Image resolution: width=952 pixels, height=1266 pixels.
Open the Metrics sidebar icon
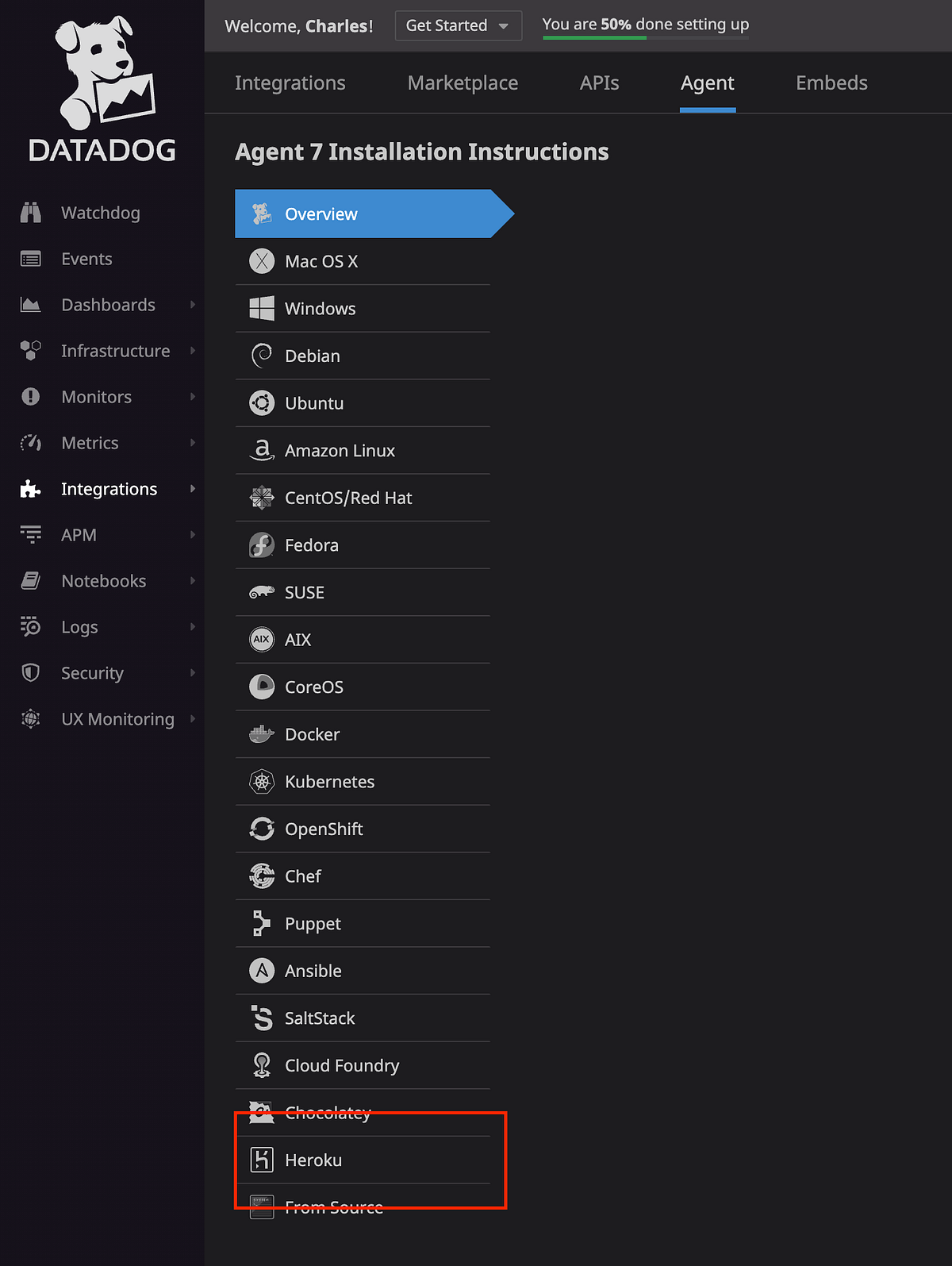coord(30,443)
